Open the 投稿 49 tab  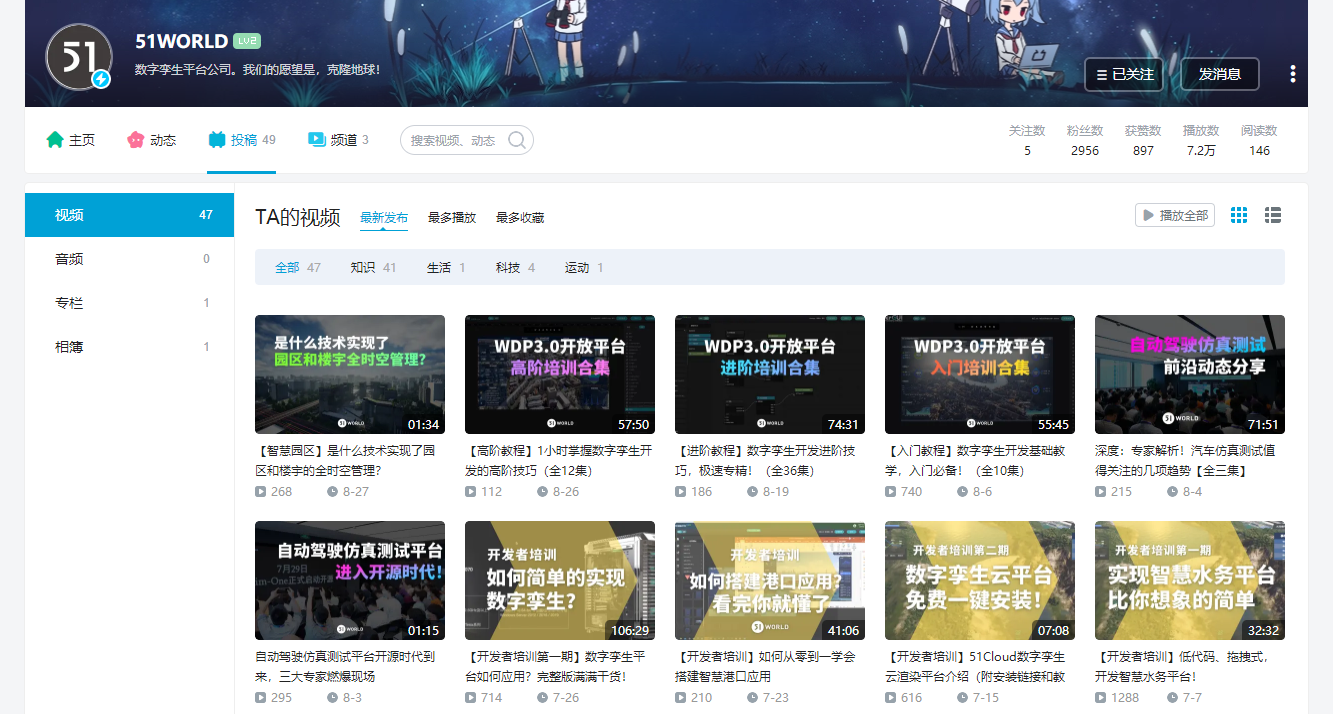tap(242, 140)
